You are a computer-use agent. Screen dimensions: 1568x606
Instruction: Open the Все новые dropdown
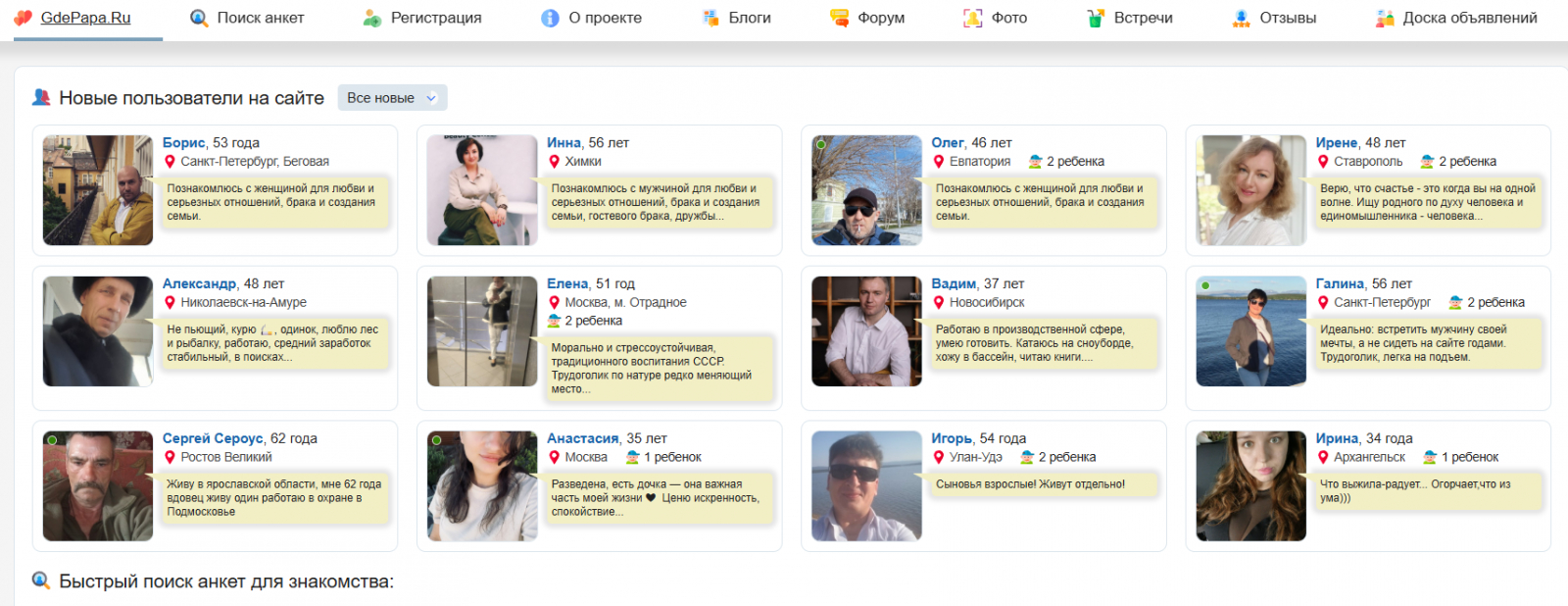[x=392, y=98]
